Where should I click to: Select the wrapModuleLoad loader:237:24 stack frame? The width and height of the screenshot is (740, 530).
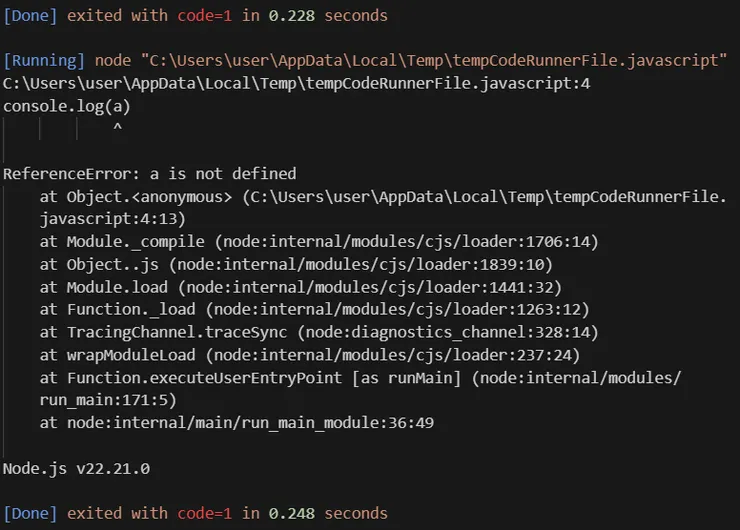tap(310, 354)
